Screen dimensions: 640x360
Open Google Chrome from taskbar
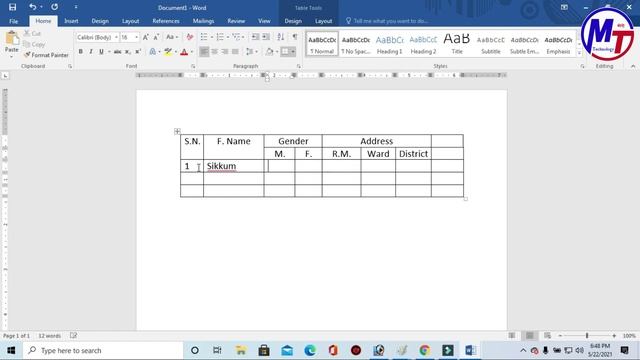[x=424, y=350]
